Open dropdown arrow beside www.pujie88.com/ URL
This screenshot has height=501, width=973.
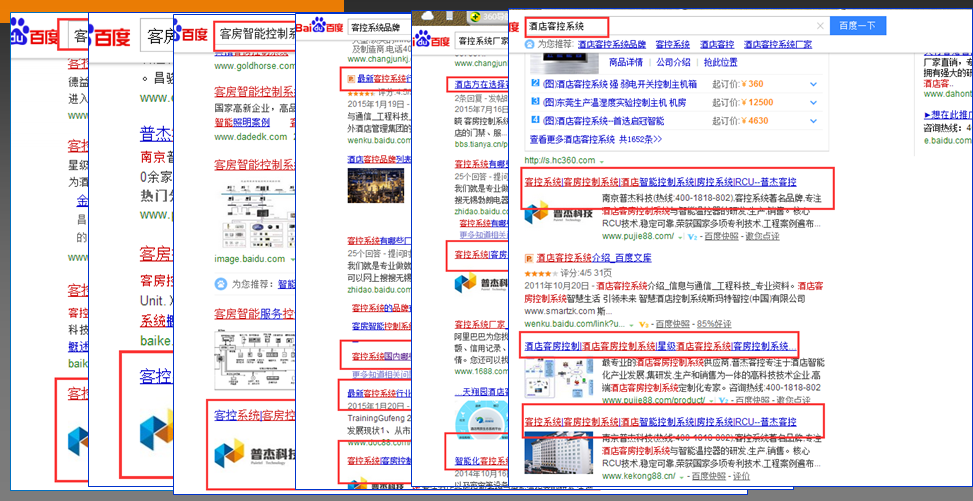tap(679, 237)
